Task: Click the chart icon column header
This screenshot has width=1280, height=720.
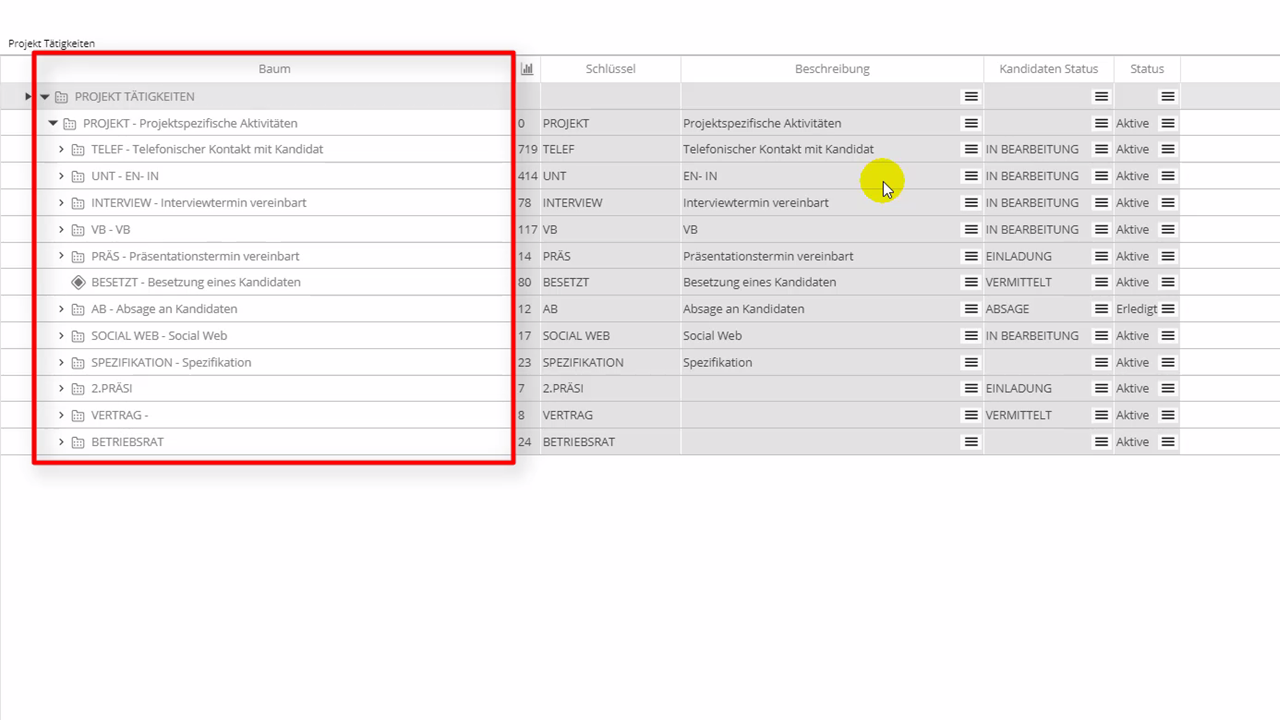Action: [527, 69]
